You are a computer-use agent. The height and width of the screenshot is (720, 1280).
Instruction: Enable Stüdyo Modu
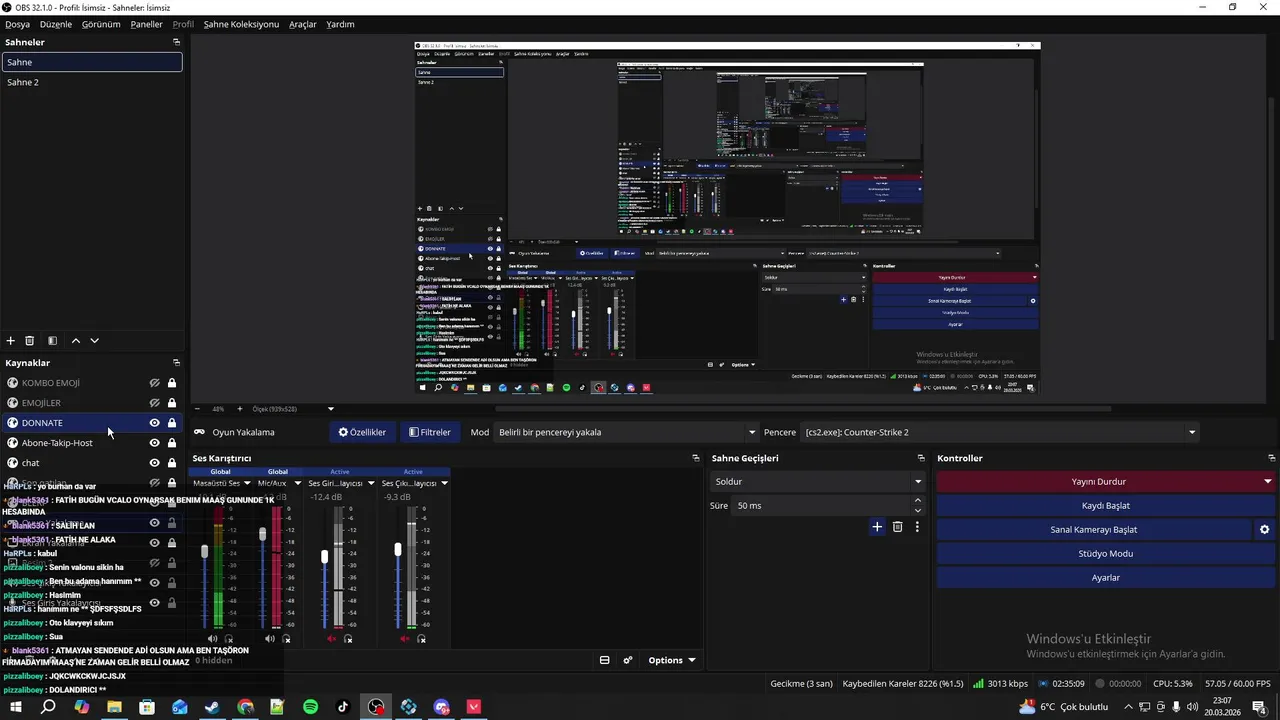click(x=1105, y=554)
